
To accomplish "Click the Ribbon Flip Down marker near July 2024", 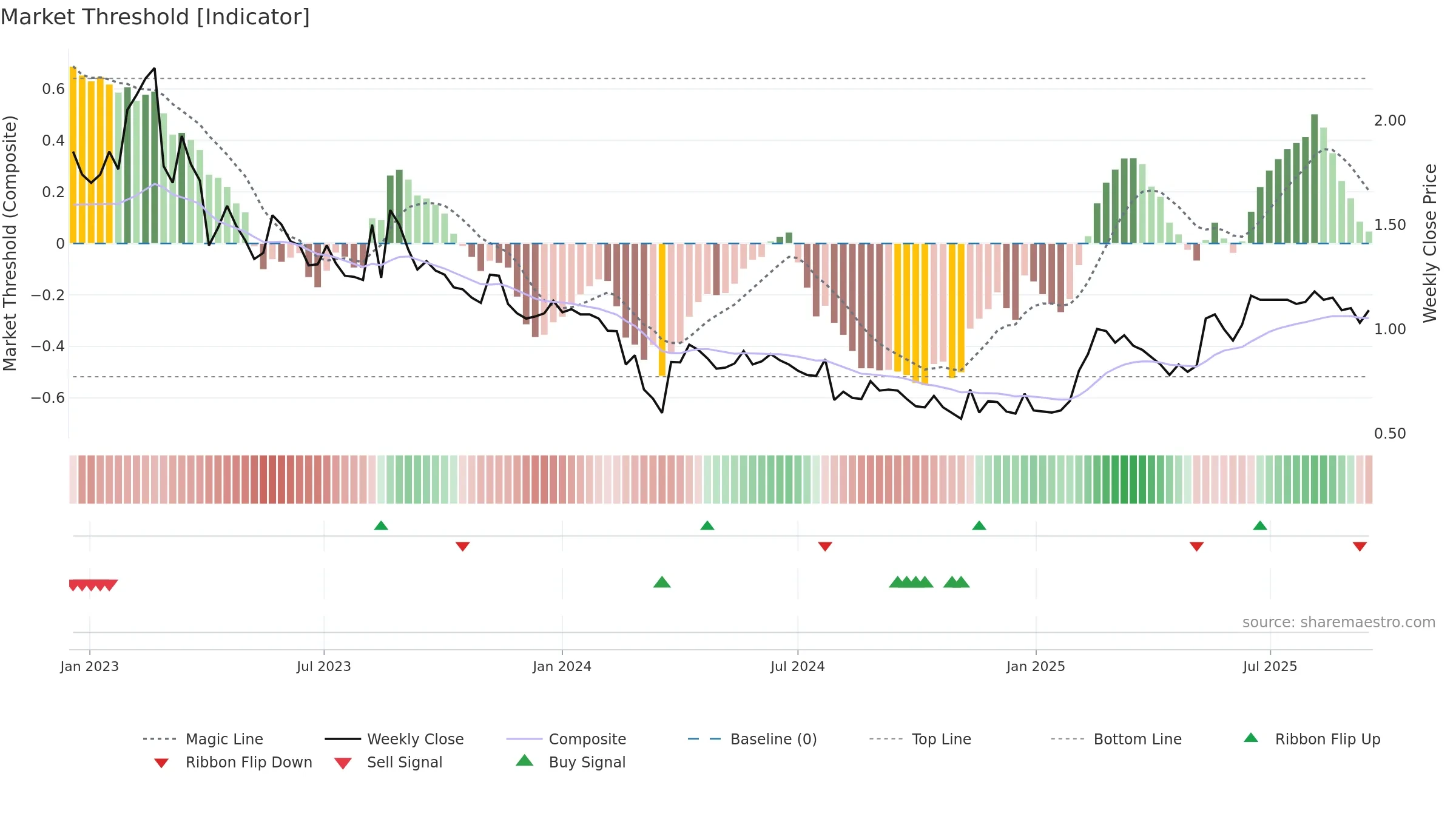I will click(x=825, y=547).
